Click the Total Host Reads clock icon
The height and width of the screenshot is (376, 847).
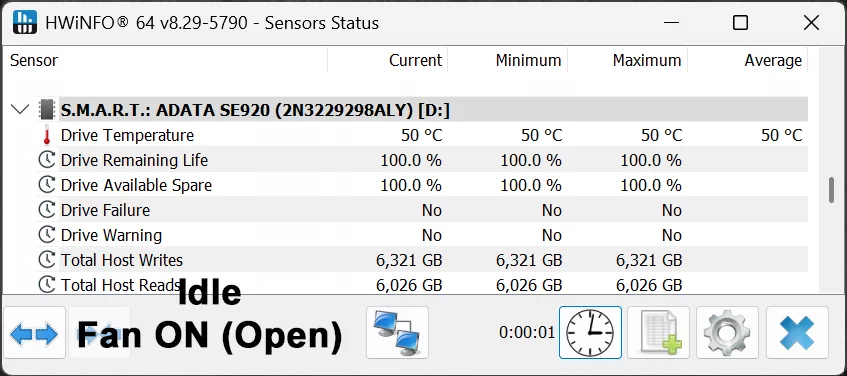pos(47,285)
